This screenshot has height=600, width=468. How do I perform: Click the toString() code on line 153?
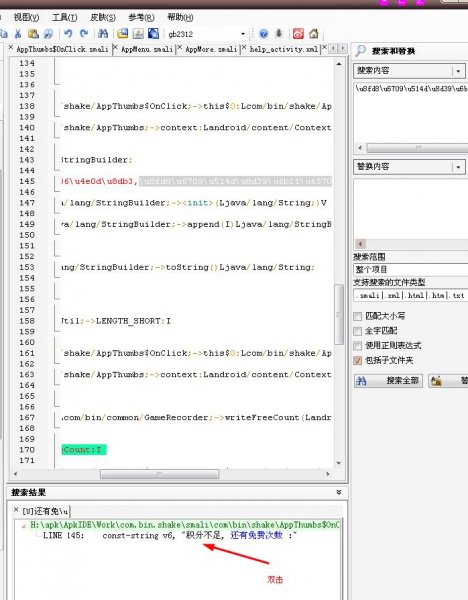coord(191,267)
